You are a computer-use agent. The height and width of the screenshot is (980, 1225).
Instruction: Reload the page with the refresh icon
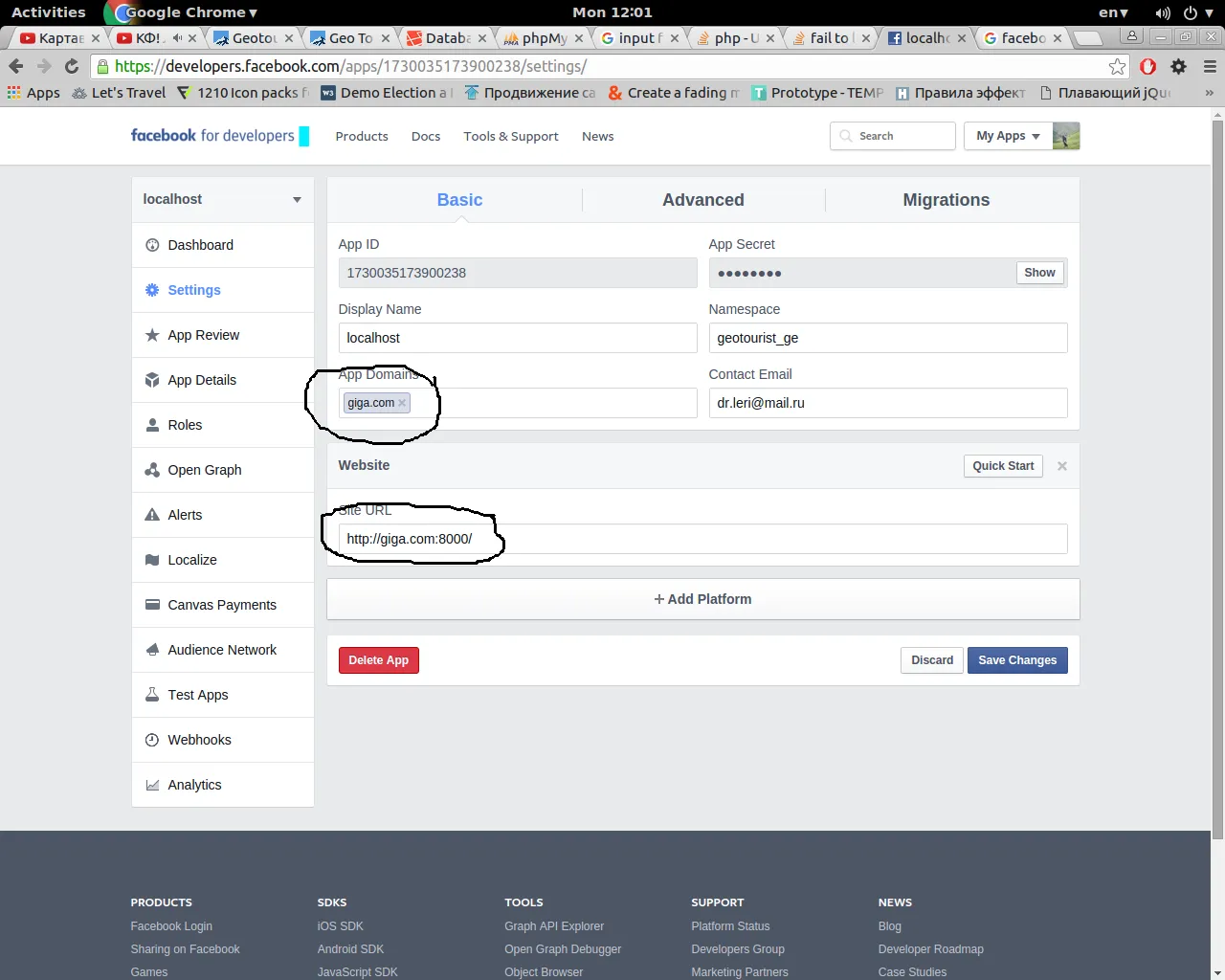pyautogui.click(x=72, y=66)
